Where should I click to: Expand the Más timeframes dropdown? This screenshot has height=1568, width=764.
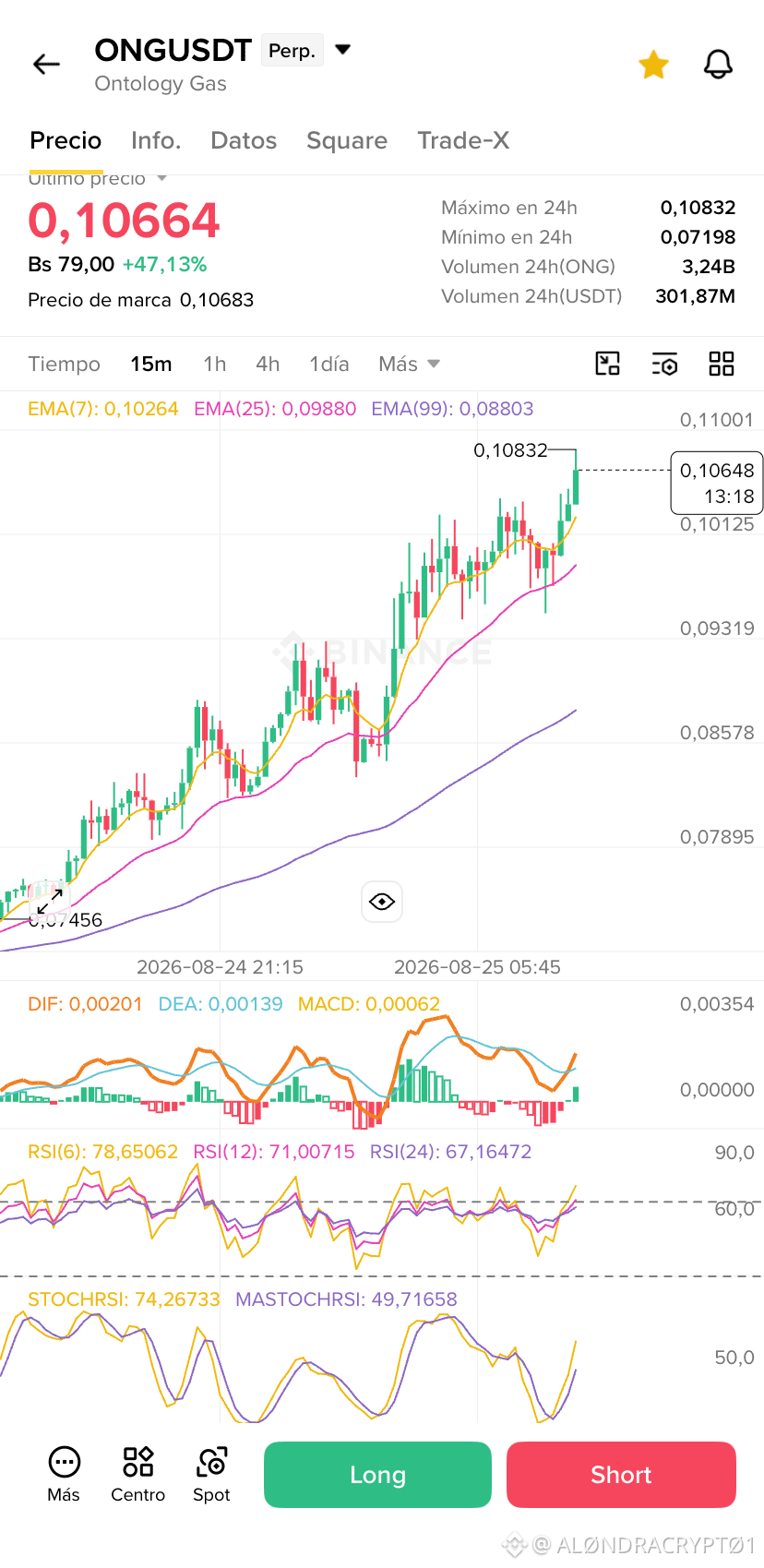pos(409,364)
